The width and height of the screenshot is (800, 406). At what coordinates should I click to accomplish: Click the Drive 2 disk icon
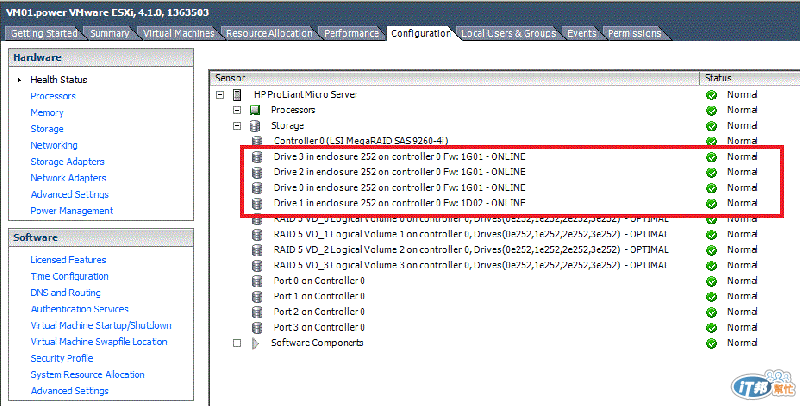(x=257, y=172)
